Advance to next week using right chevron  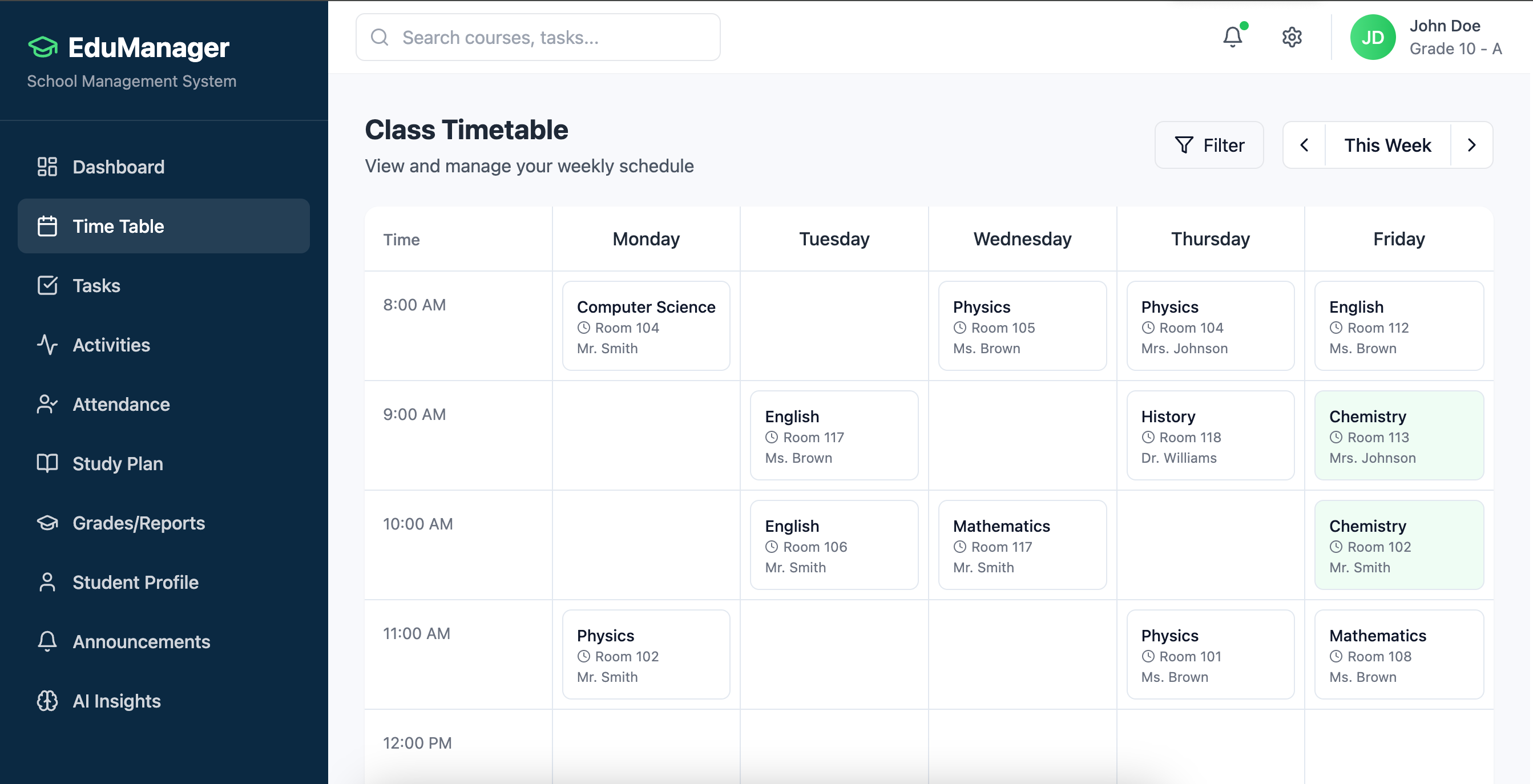[x=1472, y=144]
